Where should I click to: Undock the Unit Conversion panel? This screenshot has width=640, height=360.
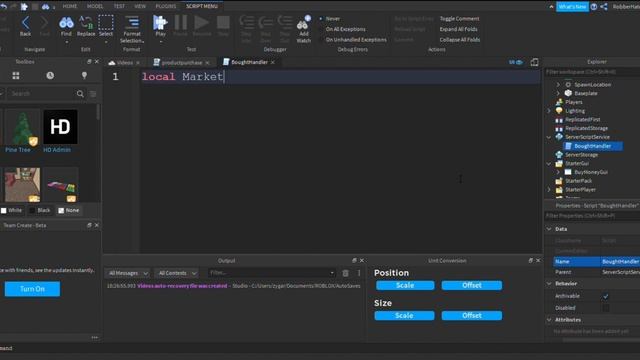click(x=530, y=260)
